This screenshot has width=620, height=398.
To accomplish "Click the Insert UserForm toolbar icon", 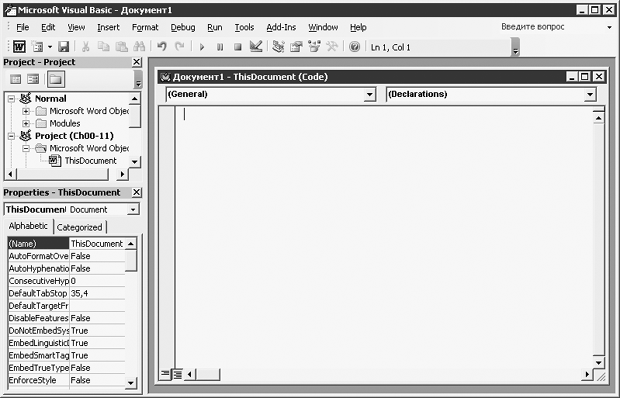I will click(x=38, y=47).
